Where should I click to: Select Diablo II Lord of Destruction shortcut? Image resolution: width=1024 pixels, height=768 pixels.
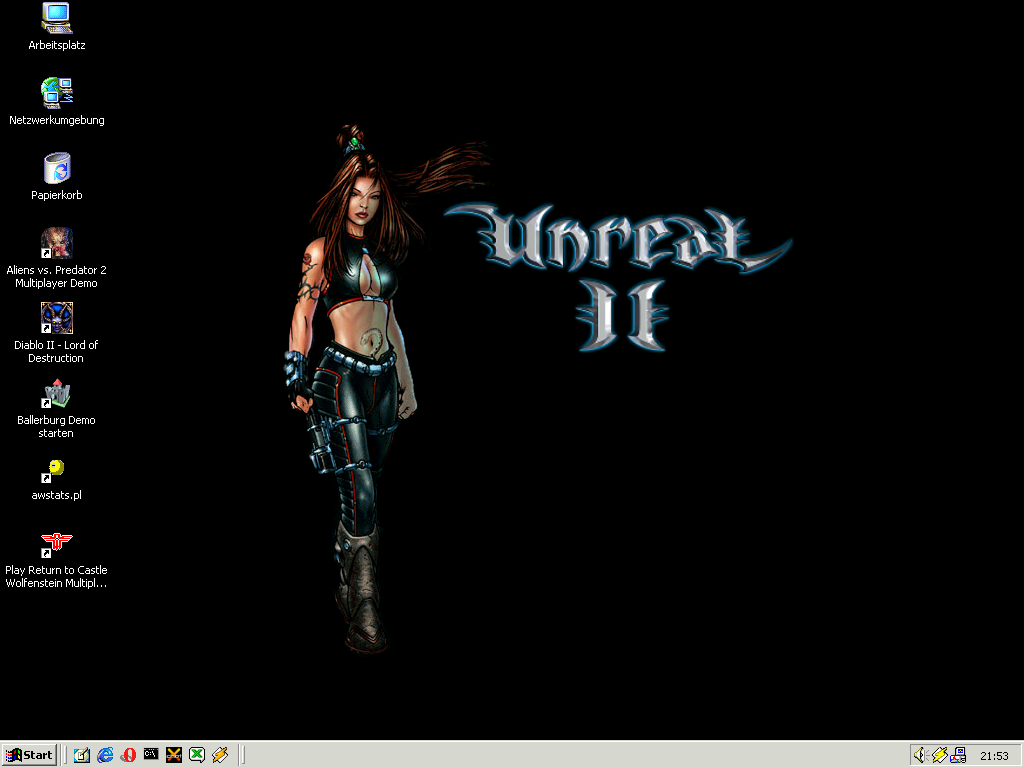pyautogui.click(x=57, y=318)
